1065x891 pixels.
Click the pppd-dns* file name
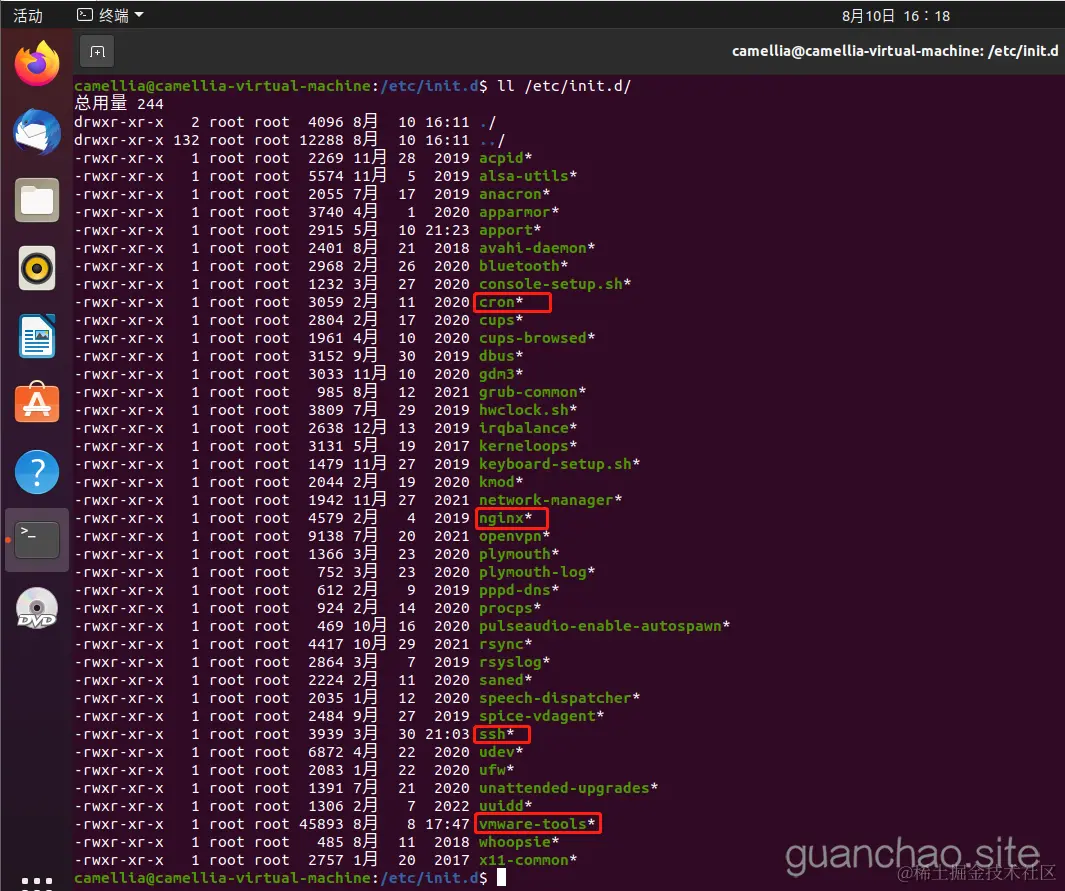point(519,590)
